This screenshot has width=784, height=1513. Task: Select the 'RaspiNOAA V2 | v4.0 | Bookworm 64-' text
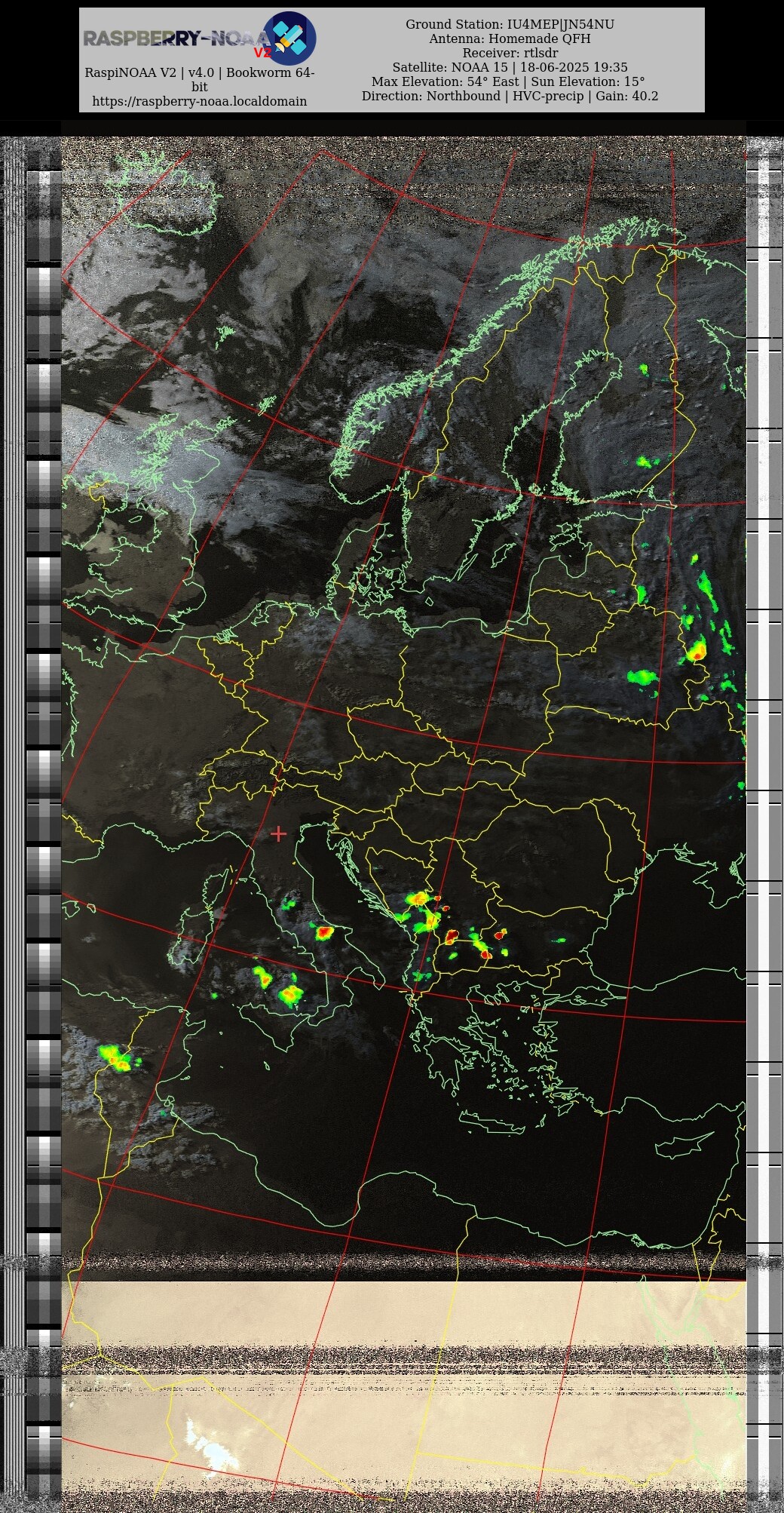(200, 73)
